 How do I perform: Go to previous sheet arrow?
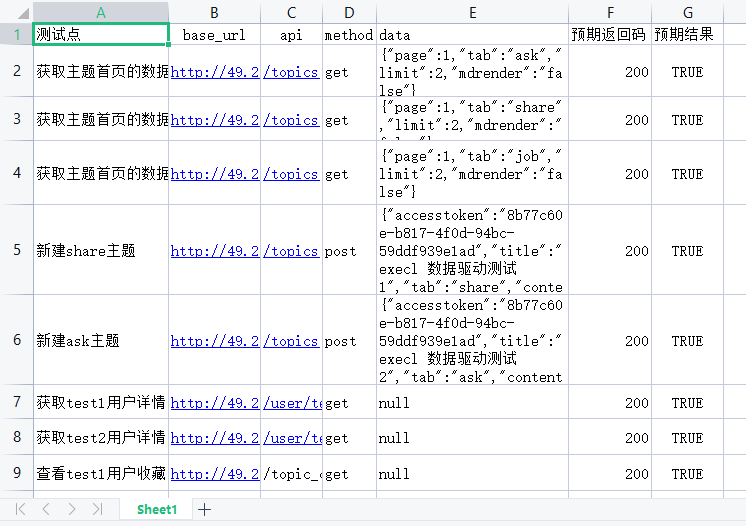[x=46, y=509]
